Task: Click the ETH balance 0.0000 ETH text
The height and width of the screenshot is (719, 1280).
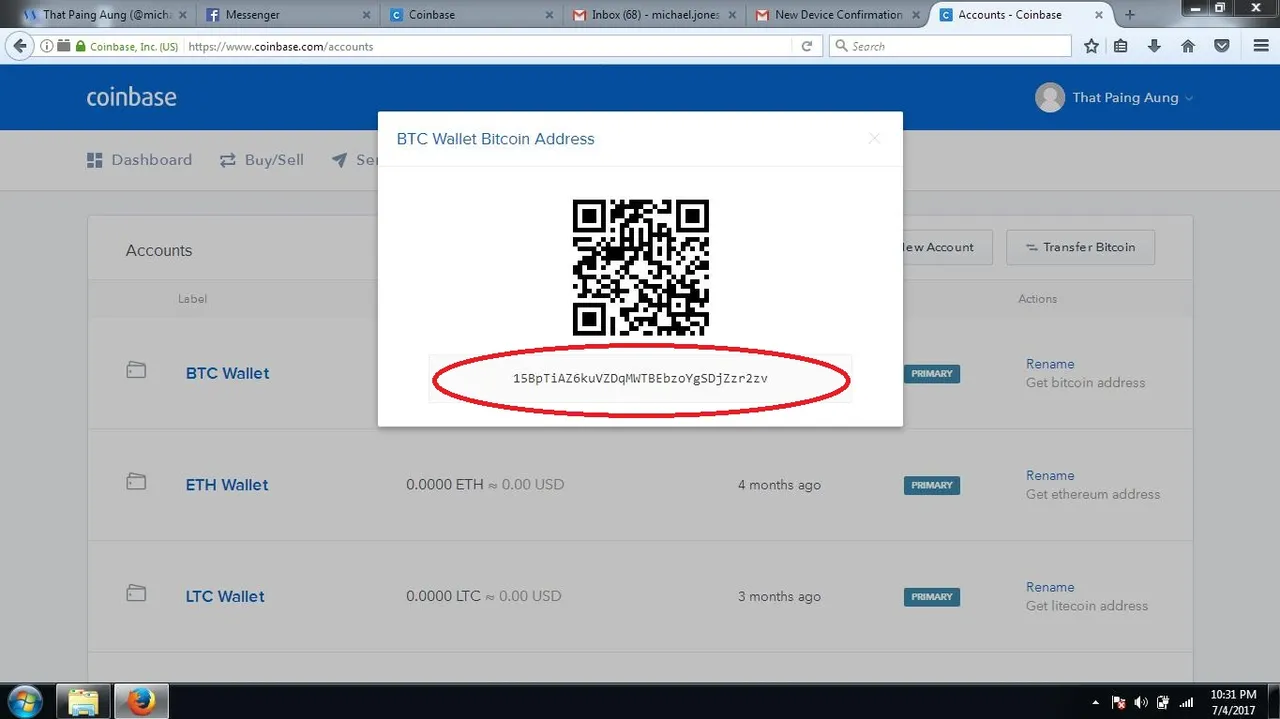Action: 445,485
